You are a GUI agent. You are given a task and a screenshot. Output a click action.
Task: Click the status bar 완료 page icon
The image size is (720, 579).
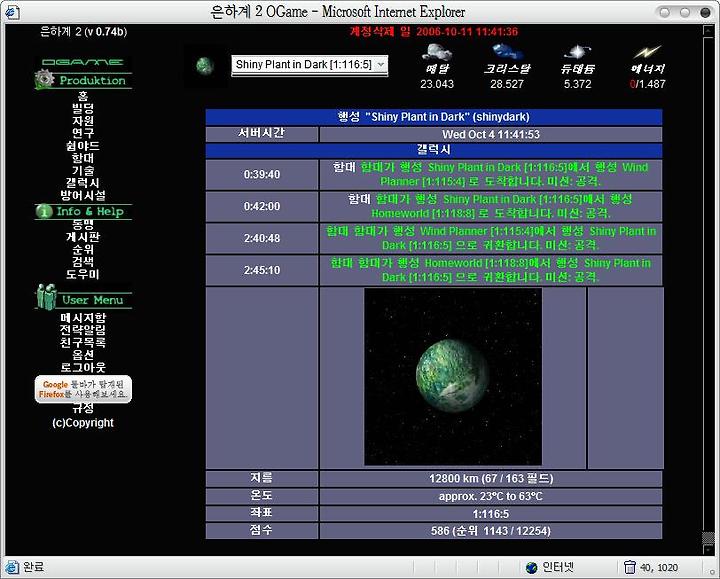click(x=12, y=567)
